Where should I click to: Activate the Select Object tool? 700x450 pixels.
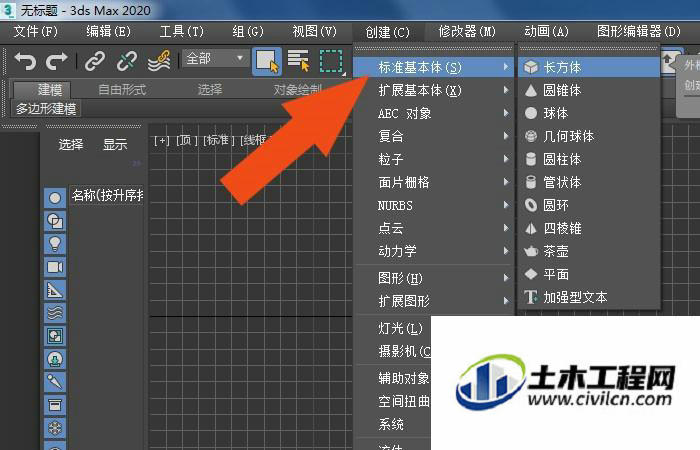click(267, 61)
